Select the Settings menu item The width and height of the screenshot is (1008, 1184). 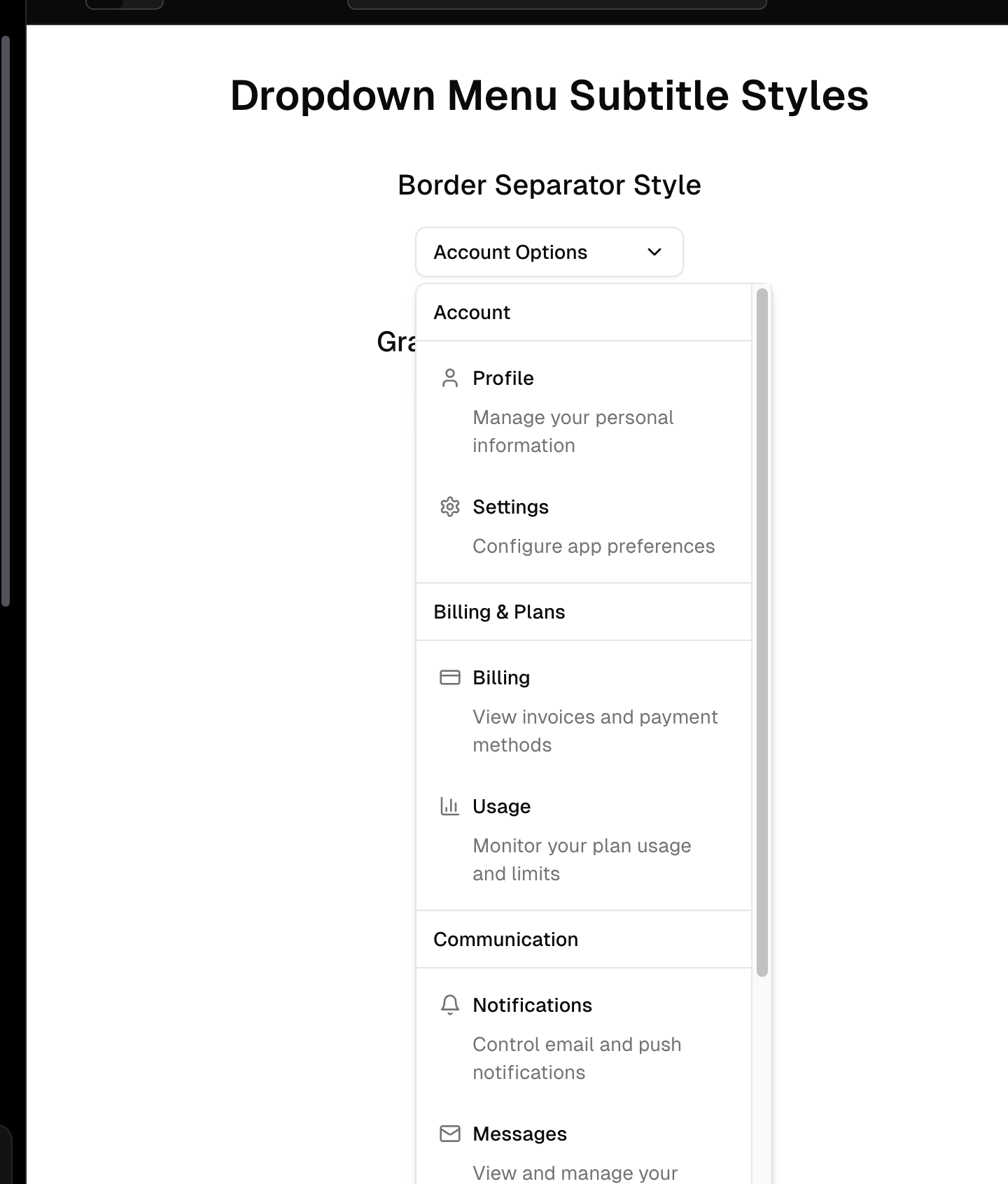coord(510,507)
